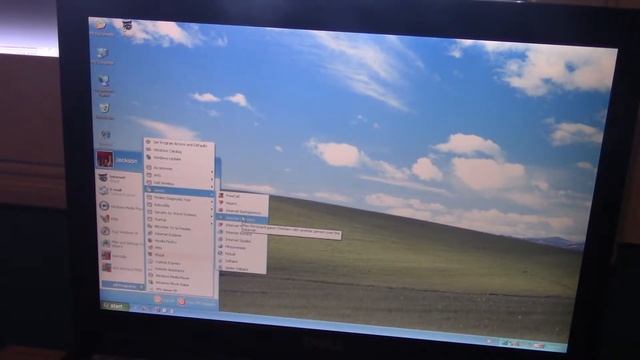Open FreeCell from the Games submenu
Image resolution: width=640 pixels, height=360 pixels.
pyautogui.click(x=242, y=196)
